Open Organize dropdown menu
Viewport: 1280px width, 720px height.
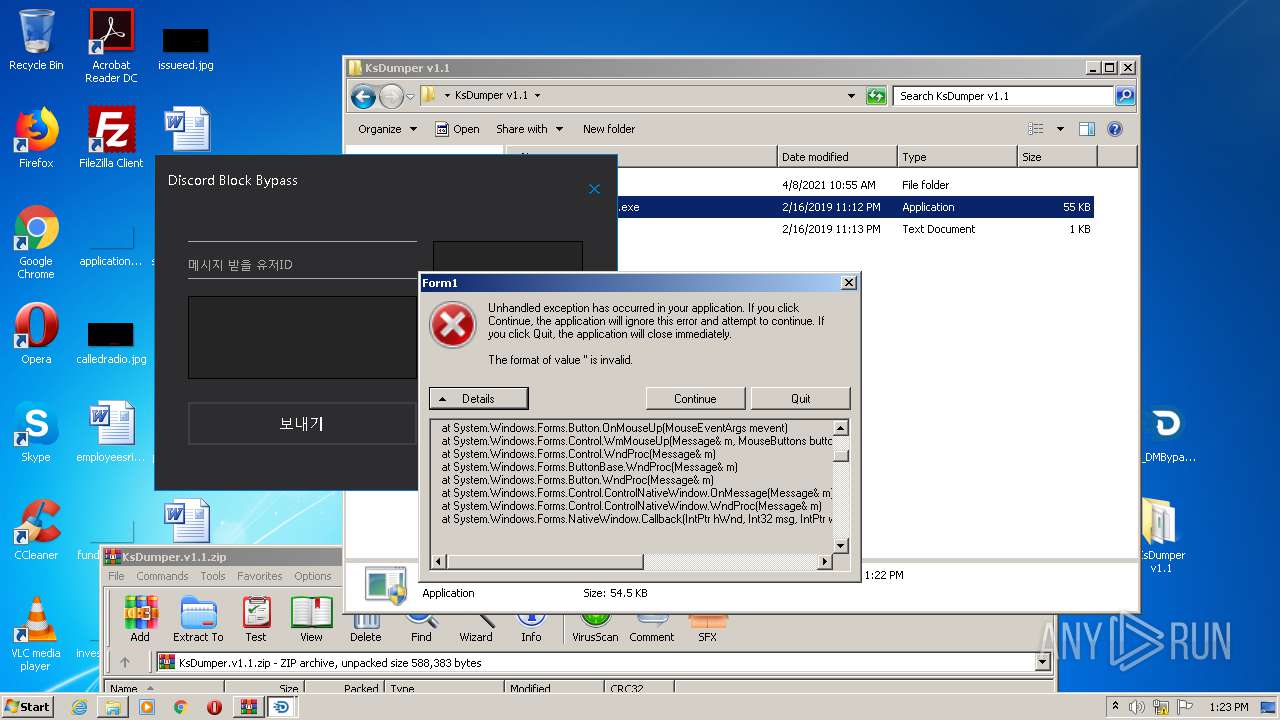pos(387,129)
